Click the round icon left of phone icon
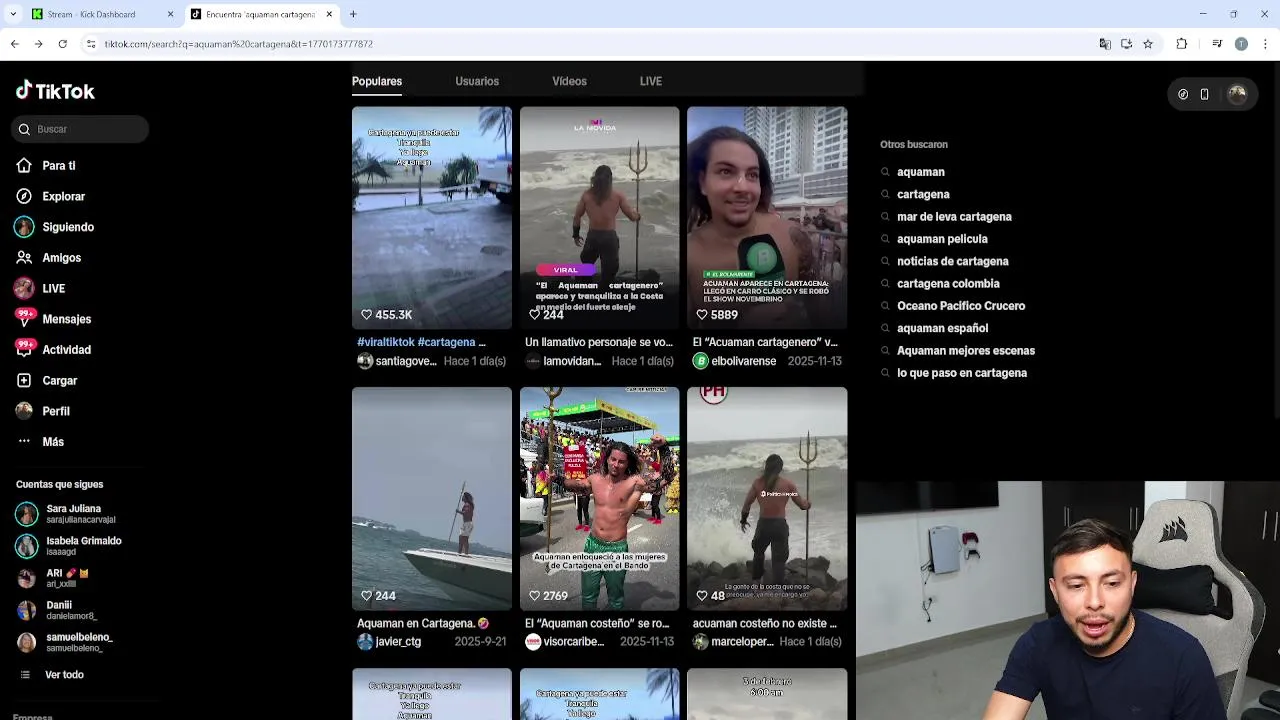This screenshot has height=720, width=1280. click(x=1183, y=94)
